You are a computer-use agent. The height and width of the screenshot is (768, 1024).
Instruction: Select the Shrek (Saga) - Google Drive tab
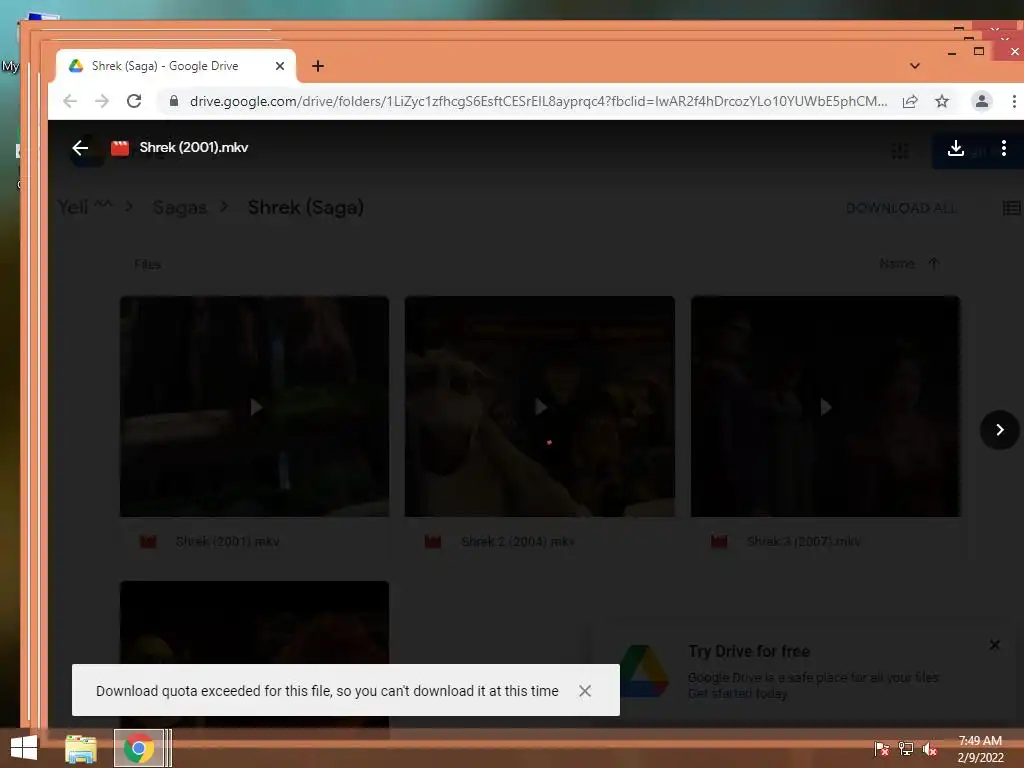[176, 66]
